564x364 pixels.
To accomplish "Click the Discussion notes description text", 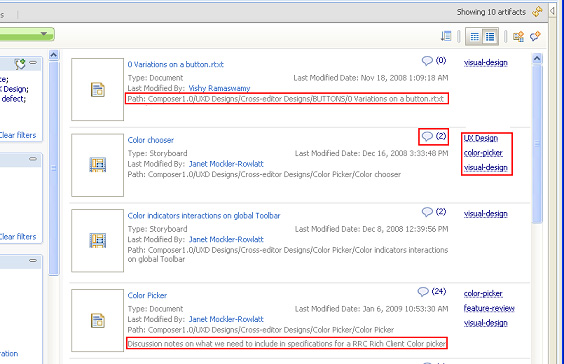I will pyautogui.click(x=287, y=344).
